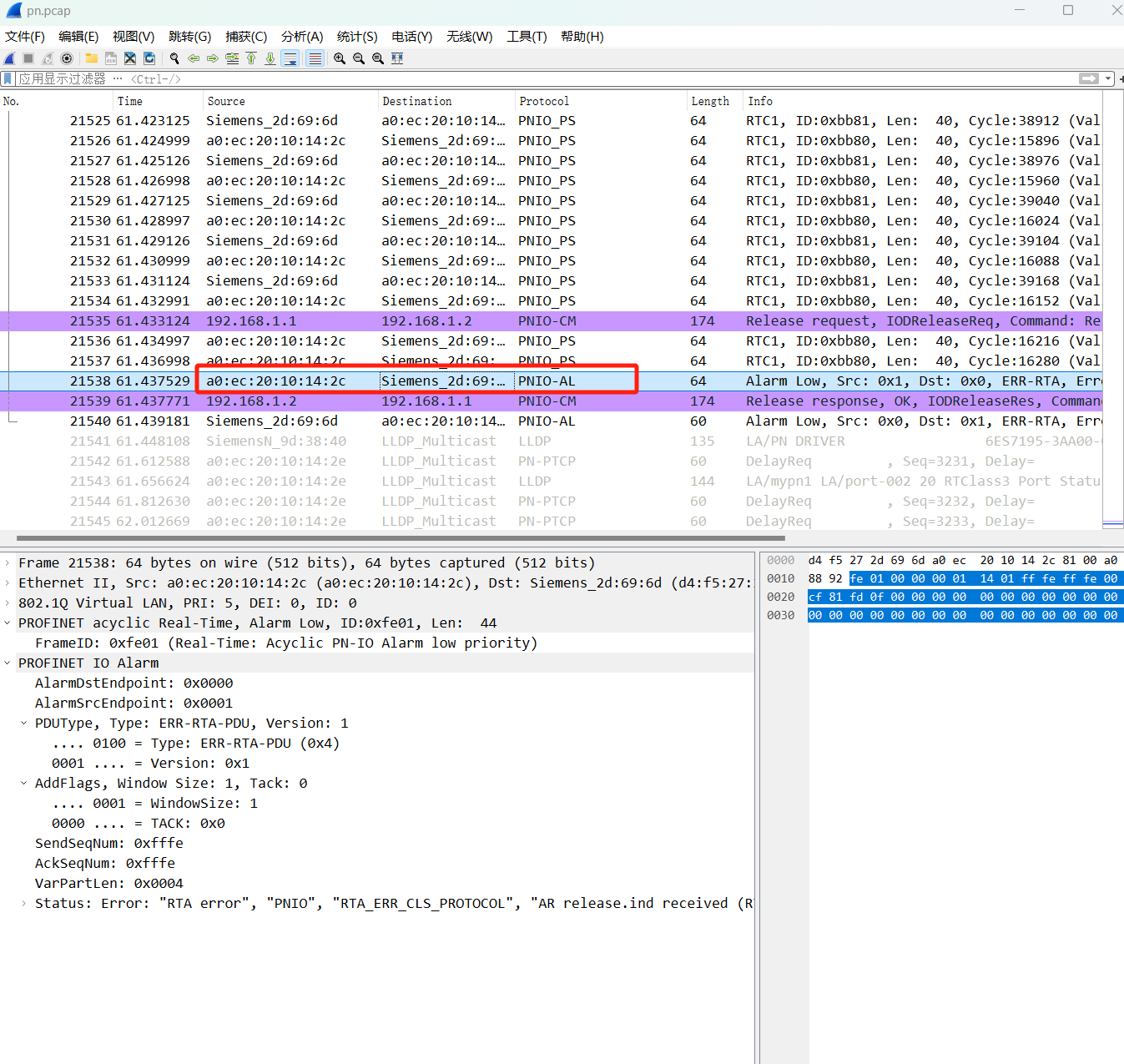The width and height of the screenshot is (1124, 1064).
Task: Select packet 21525 PNIO_PS row
Action: tap(551, 121)
